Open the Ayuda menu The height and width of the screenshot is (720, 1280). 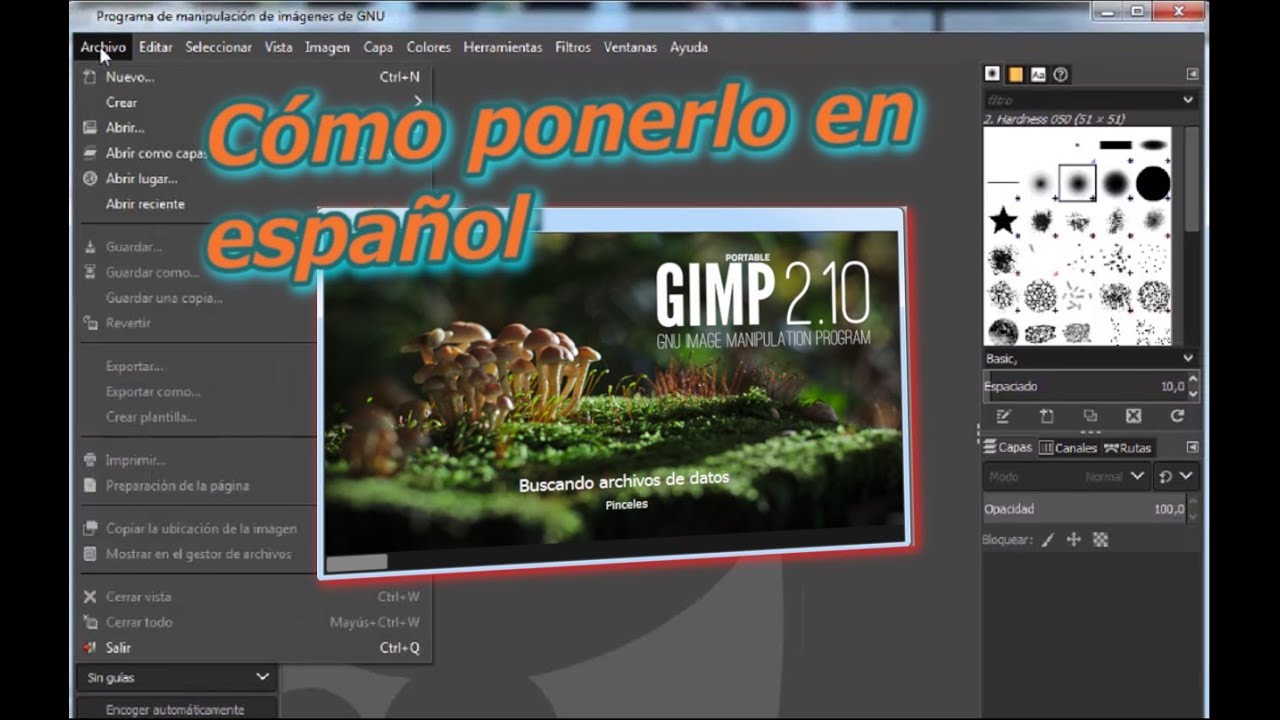[689, 47]
